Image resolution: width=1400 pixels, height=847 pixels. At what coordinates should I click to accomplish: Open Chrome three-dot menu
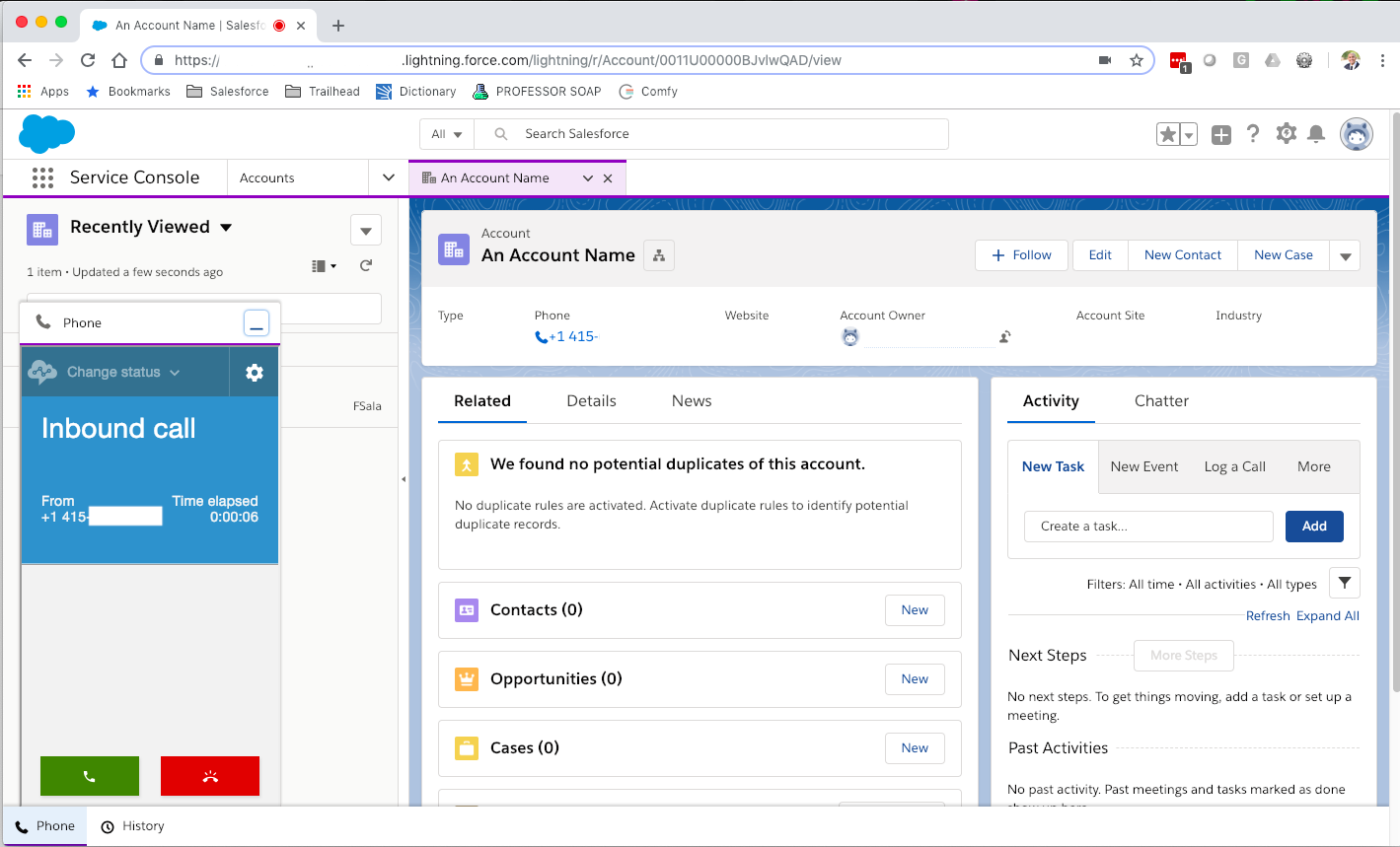pyautogui.click(x=1383, y=60)
